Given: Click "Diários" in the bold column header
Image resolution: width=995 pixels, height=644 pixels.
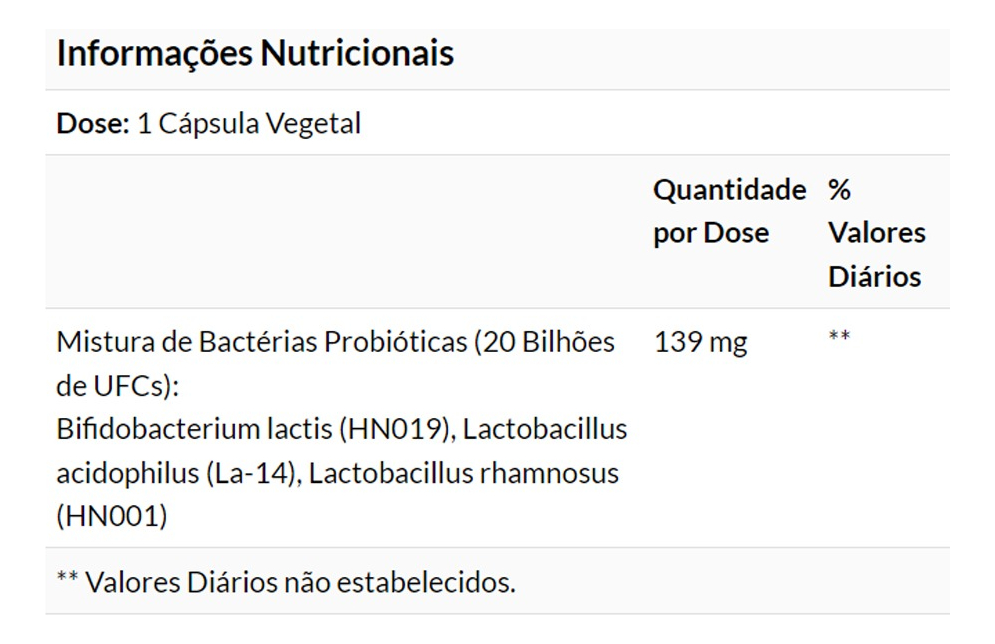Looking at the screenshot, I should pos(874,277).
